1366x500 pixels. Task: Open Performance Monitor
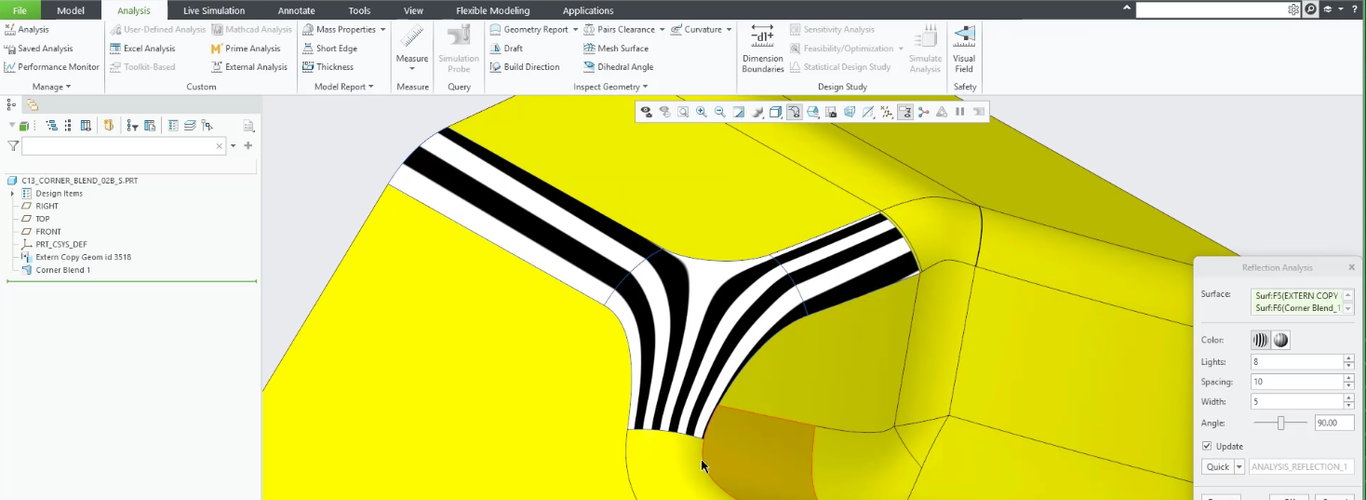[x=51, y=67]
